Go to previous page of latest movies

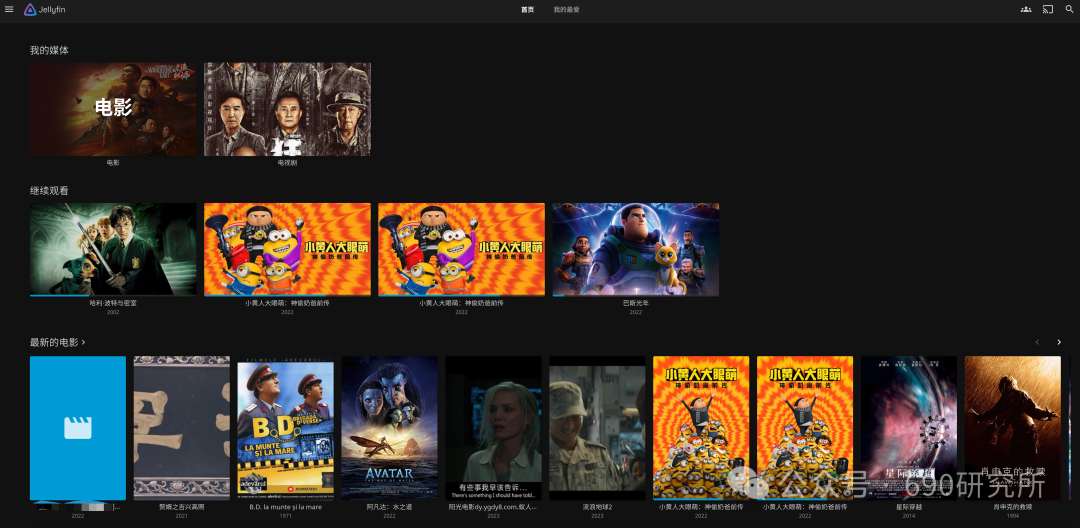pyautogui.click(x=1037, y=342)
